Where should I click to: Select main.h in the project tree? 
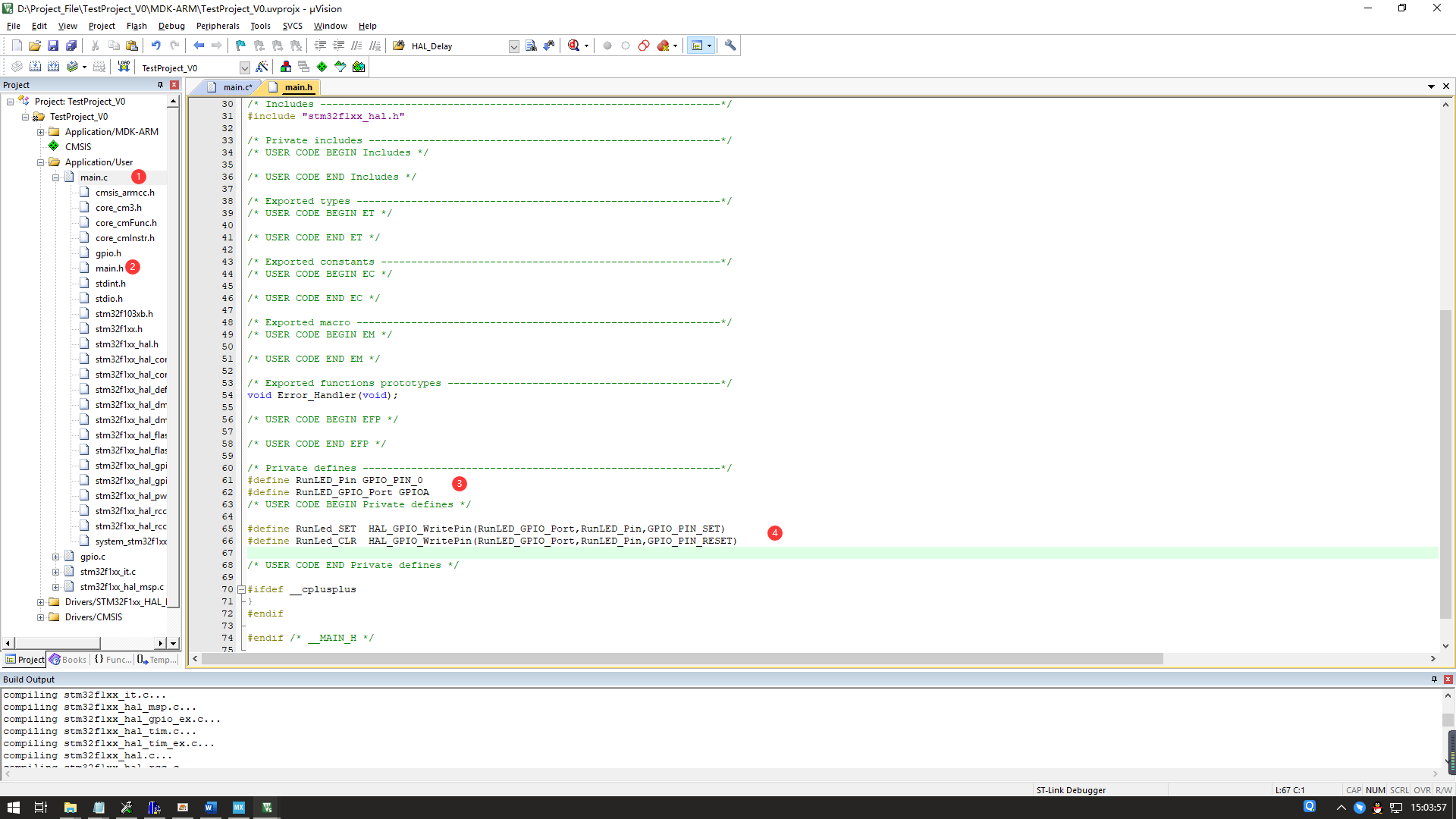109,268
